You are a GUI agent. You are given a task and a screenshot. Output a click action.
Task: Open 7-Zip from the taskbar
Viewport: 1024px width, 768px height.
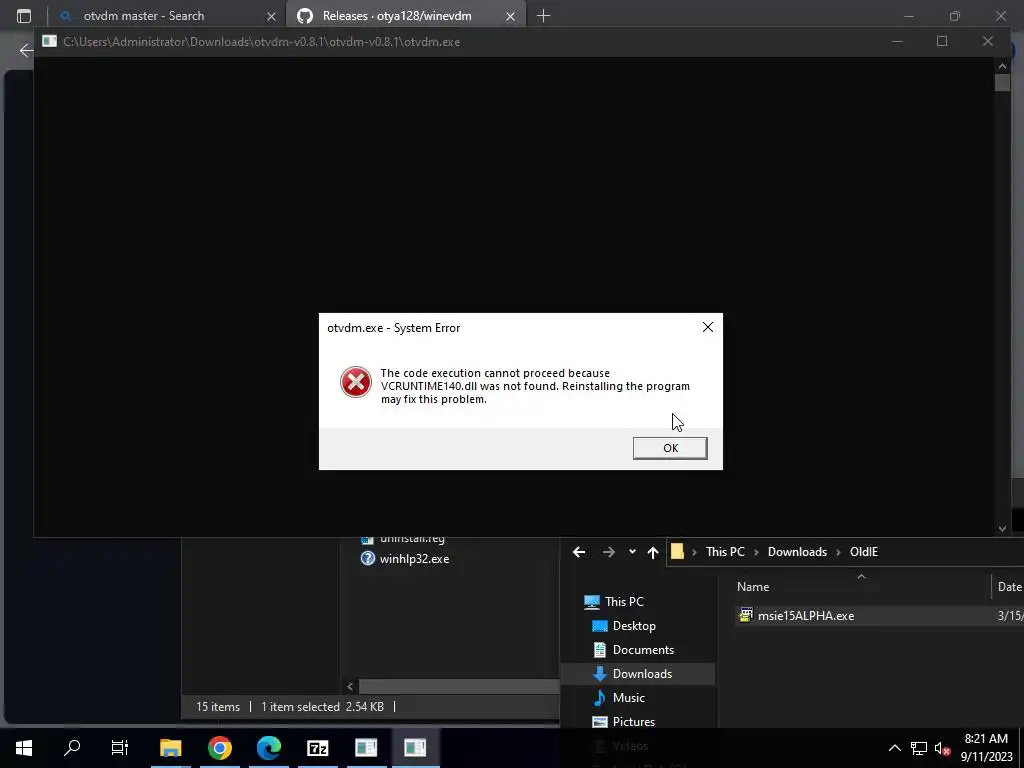click(x=317, y=748)
